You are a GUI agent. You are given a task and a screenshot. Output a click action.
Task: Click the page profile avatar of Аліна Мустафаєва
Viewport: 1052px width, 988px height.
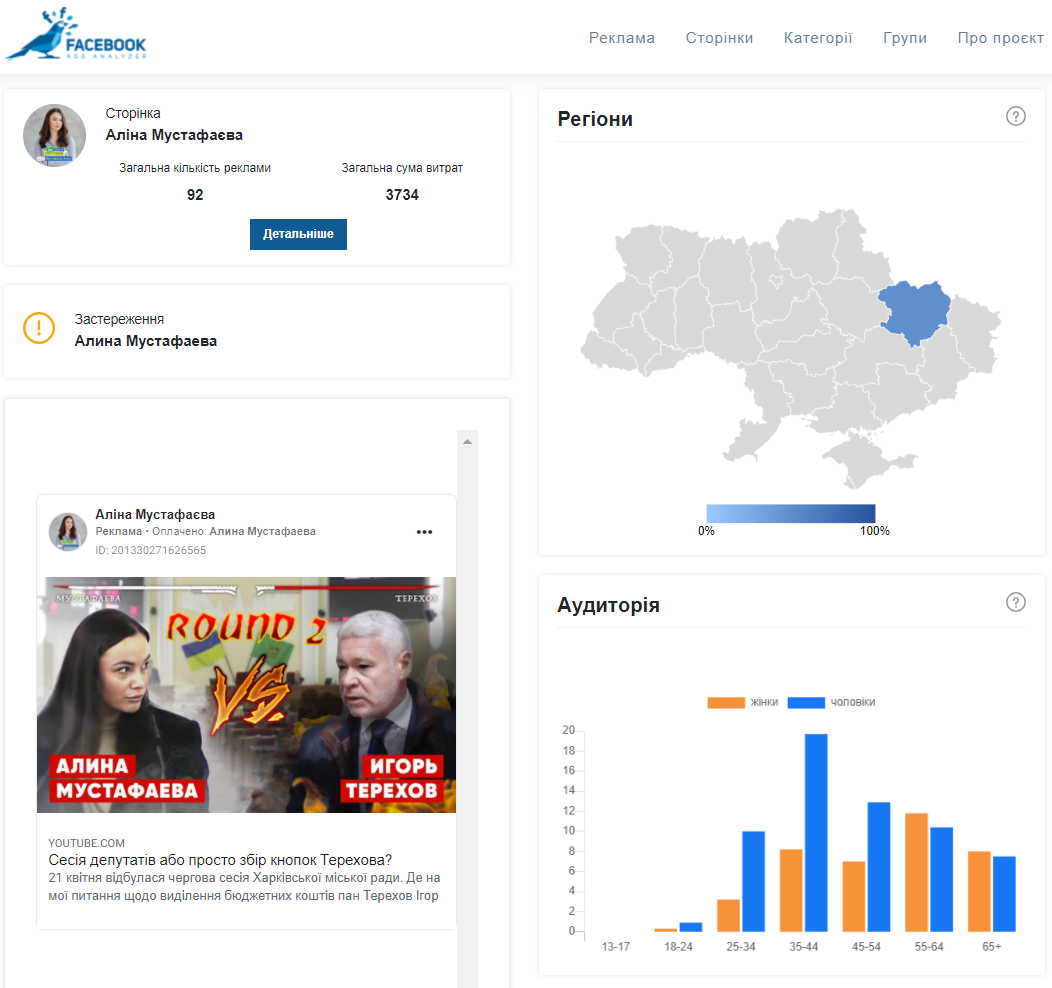(x=54, y=135)
